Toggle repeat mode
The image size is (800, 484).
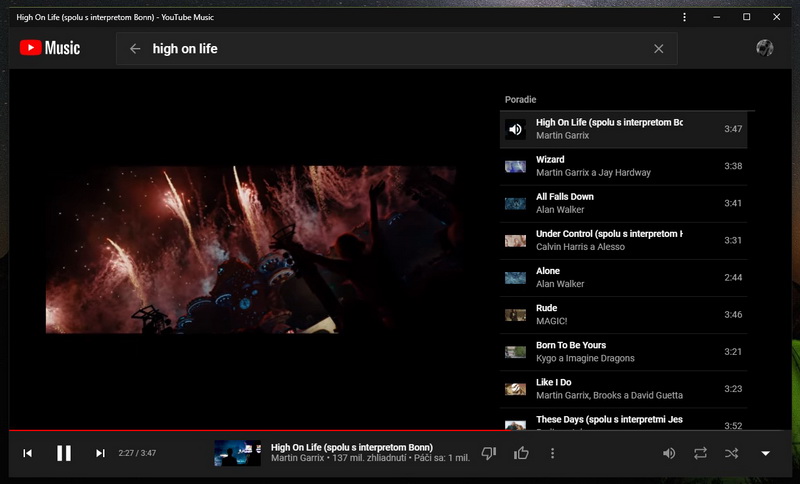tap(700, 453)
